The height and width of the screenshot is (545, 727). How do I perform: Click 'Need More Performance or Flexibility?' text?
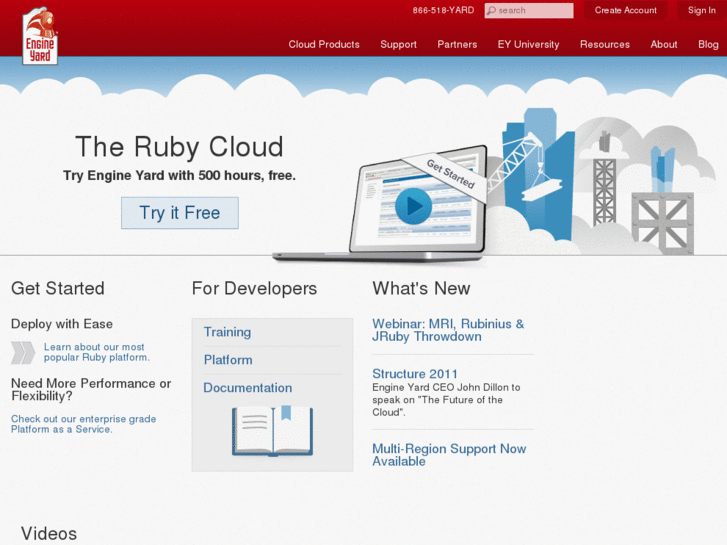91,390
